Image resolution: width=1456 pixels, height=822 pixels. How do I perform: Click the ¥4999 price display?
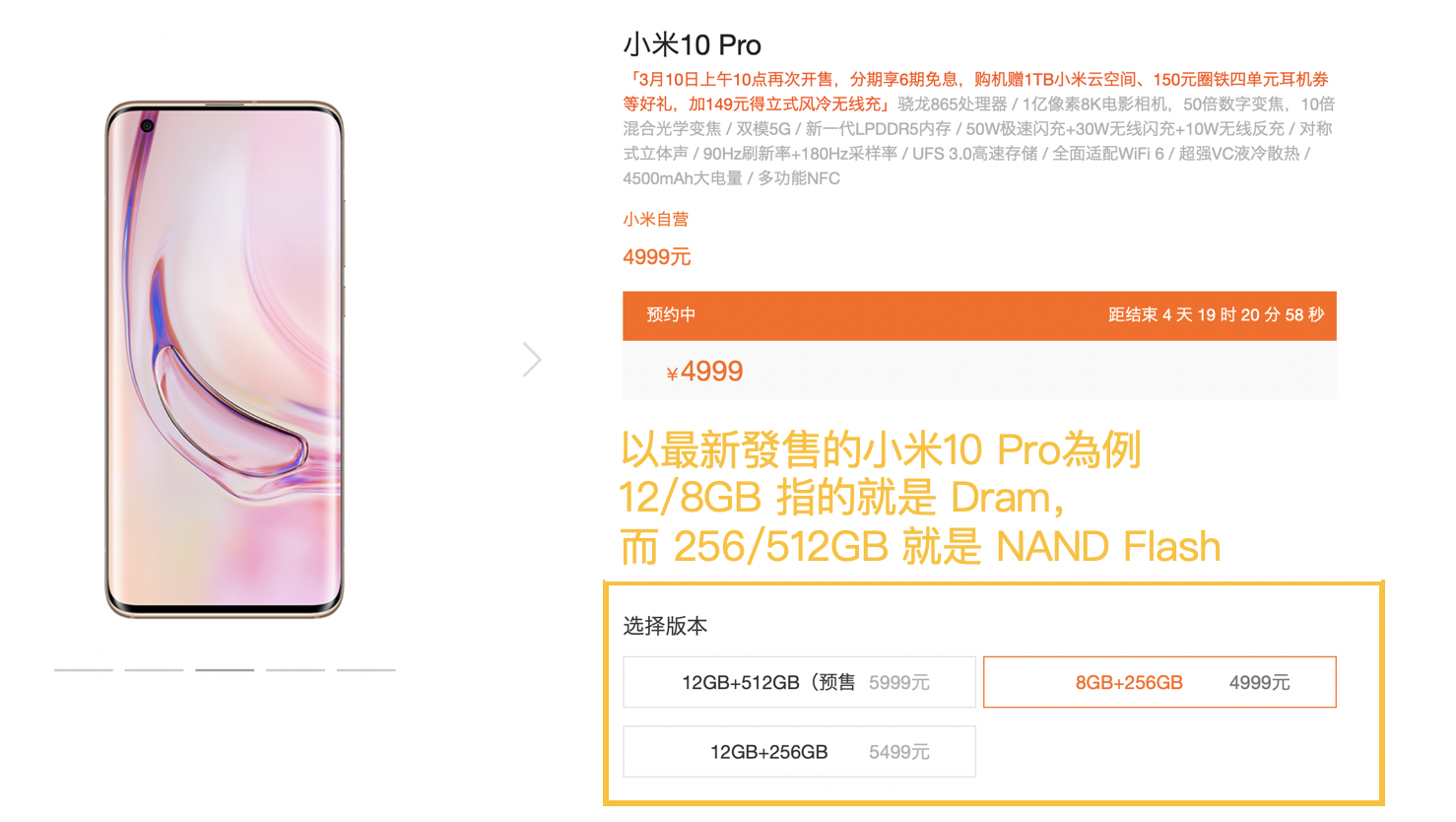(x=704, y=372)
